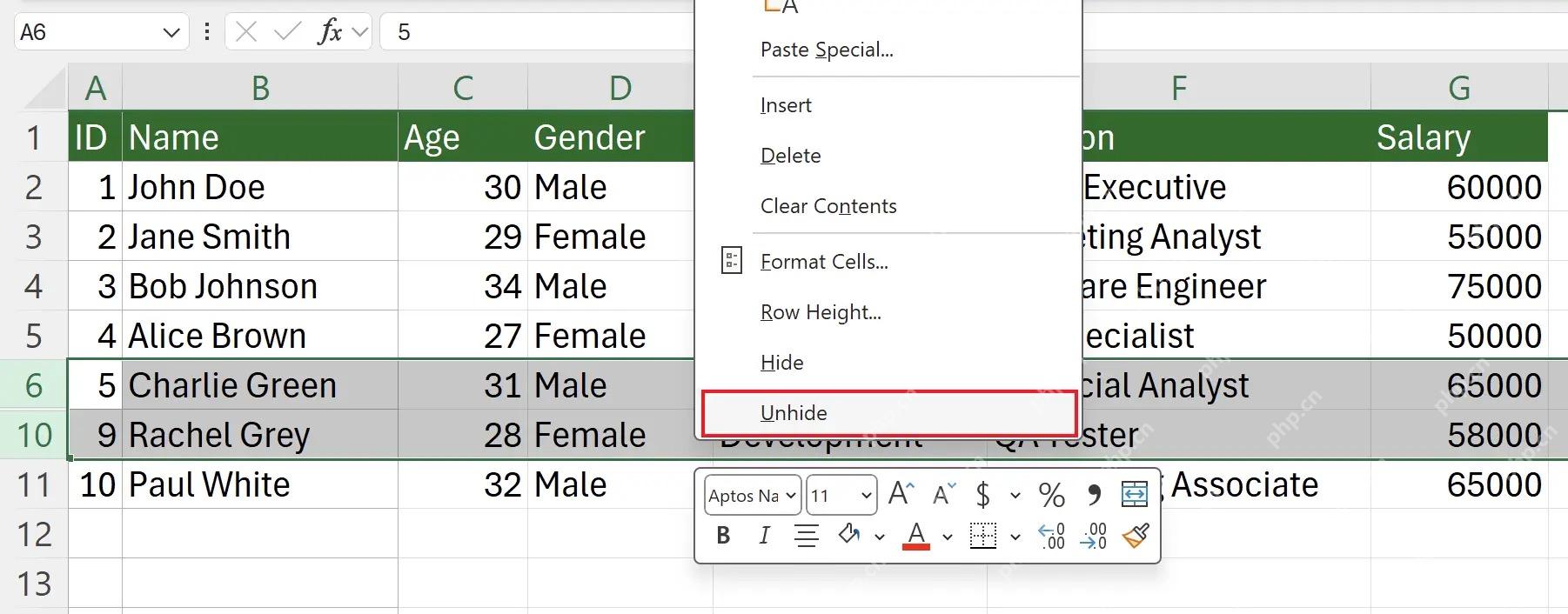
Task: Apply accounting dollar number format
Action: coord(983,495)
